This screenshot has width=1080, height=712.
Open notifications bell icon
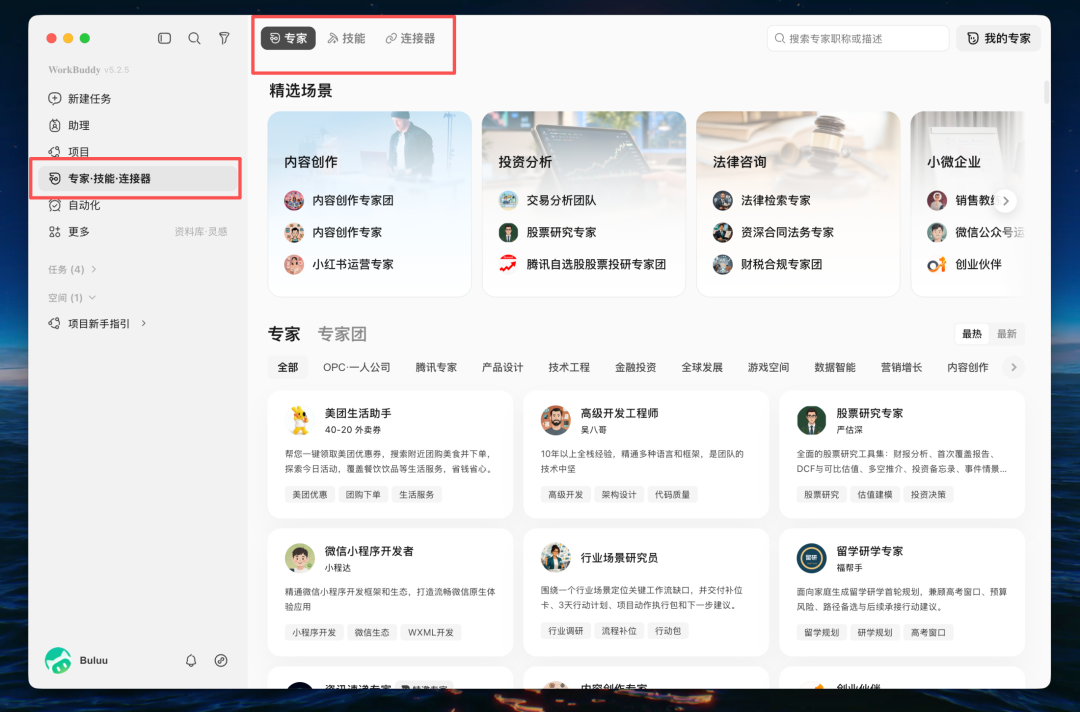[x=191, y=660]
